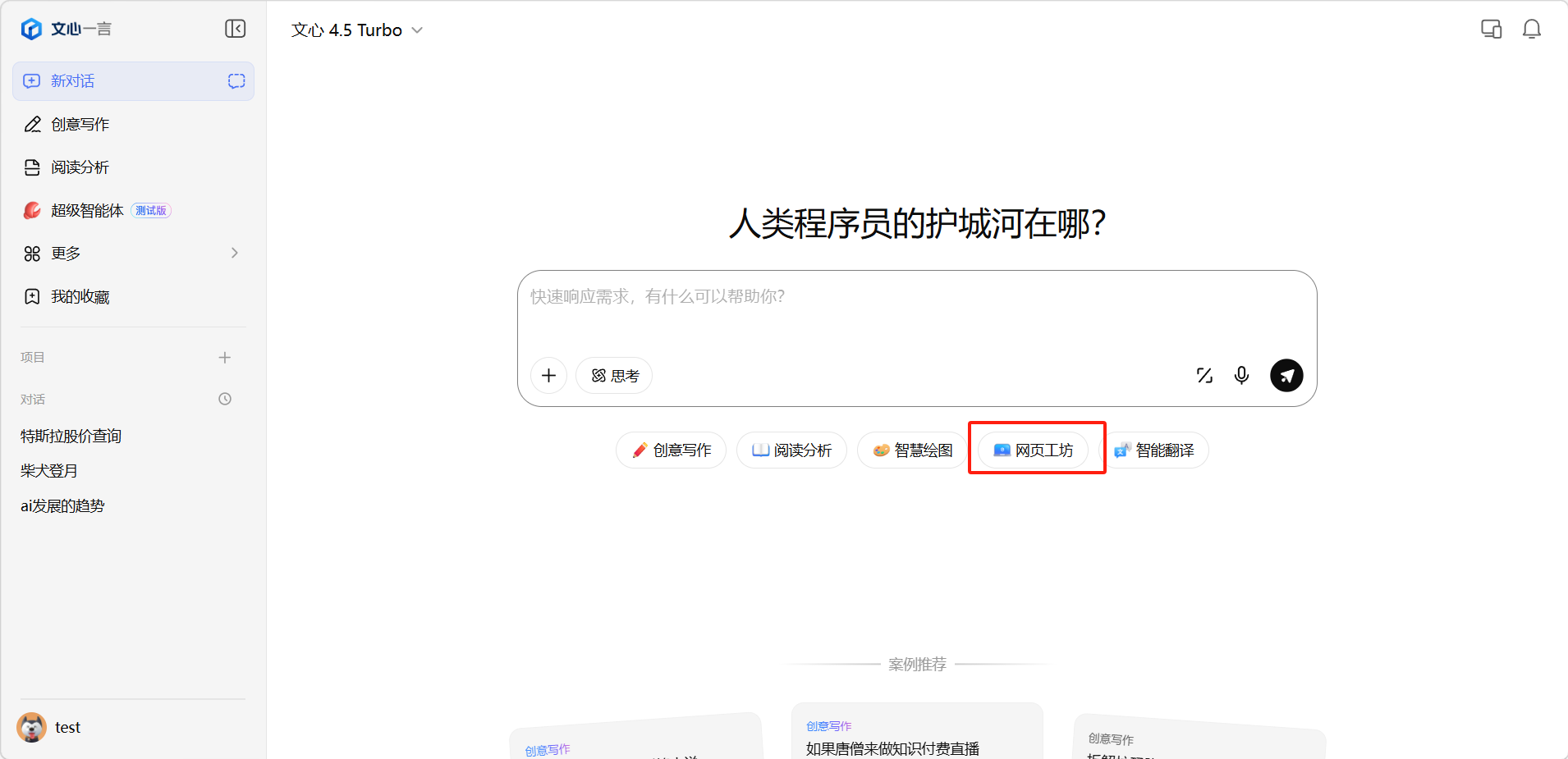Open the 文心 4.5 Turbo model dropdown

point(357,30)
